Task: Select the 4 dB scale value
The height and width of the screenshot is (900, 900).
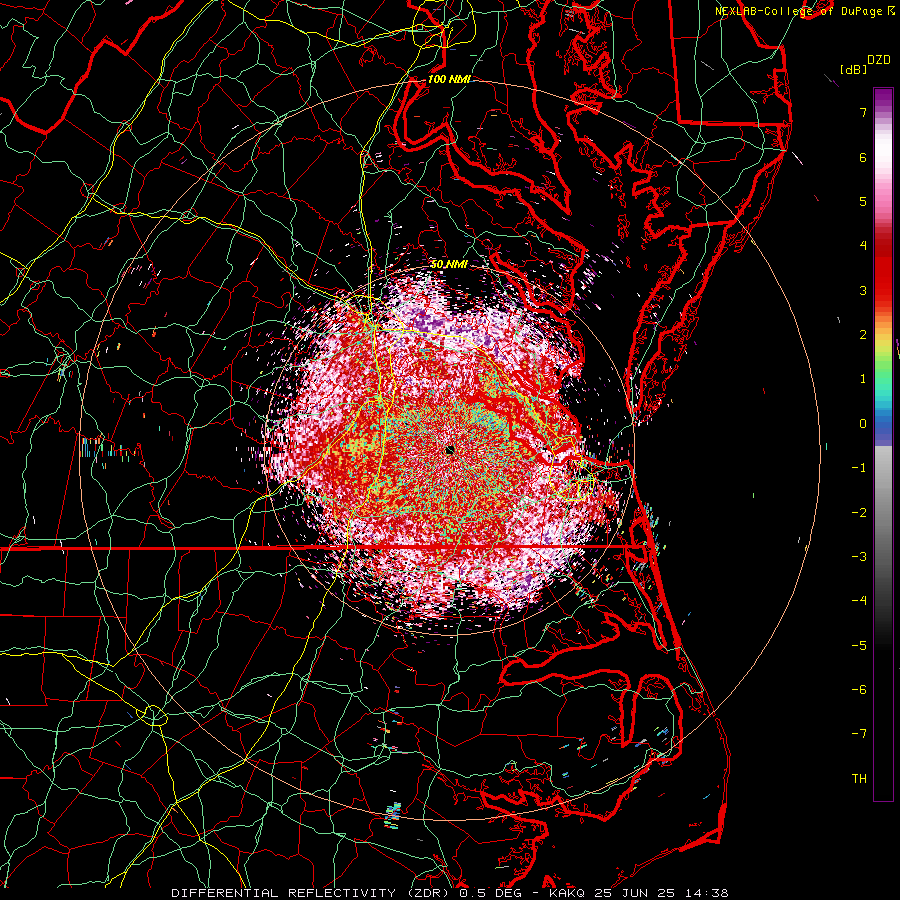Action: pos(863,246)
